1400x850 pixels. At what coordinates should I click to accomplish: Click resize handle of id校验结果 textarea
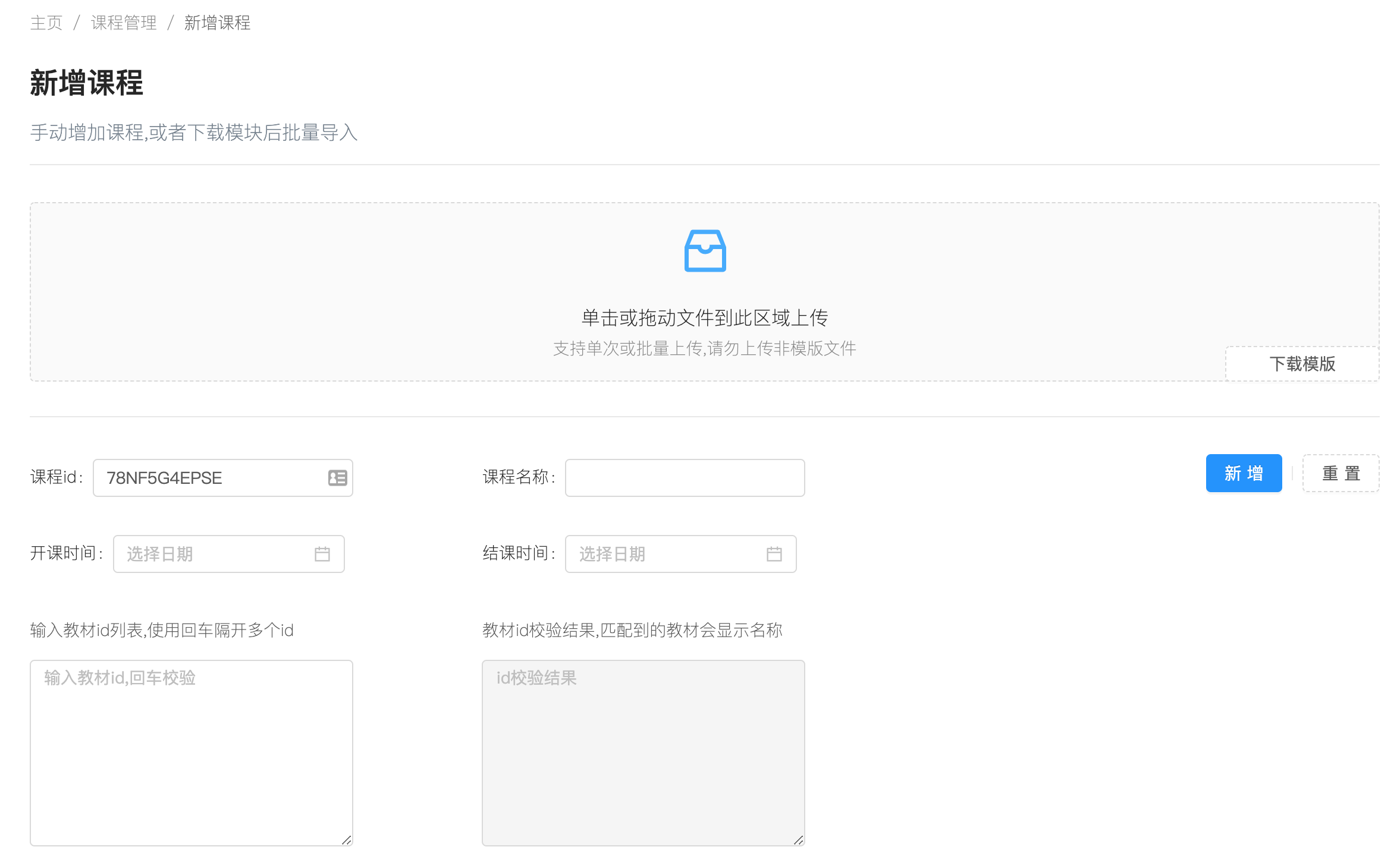coord(798,839)
